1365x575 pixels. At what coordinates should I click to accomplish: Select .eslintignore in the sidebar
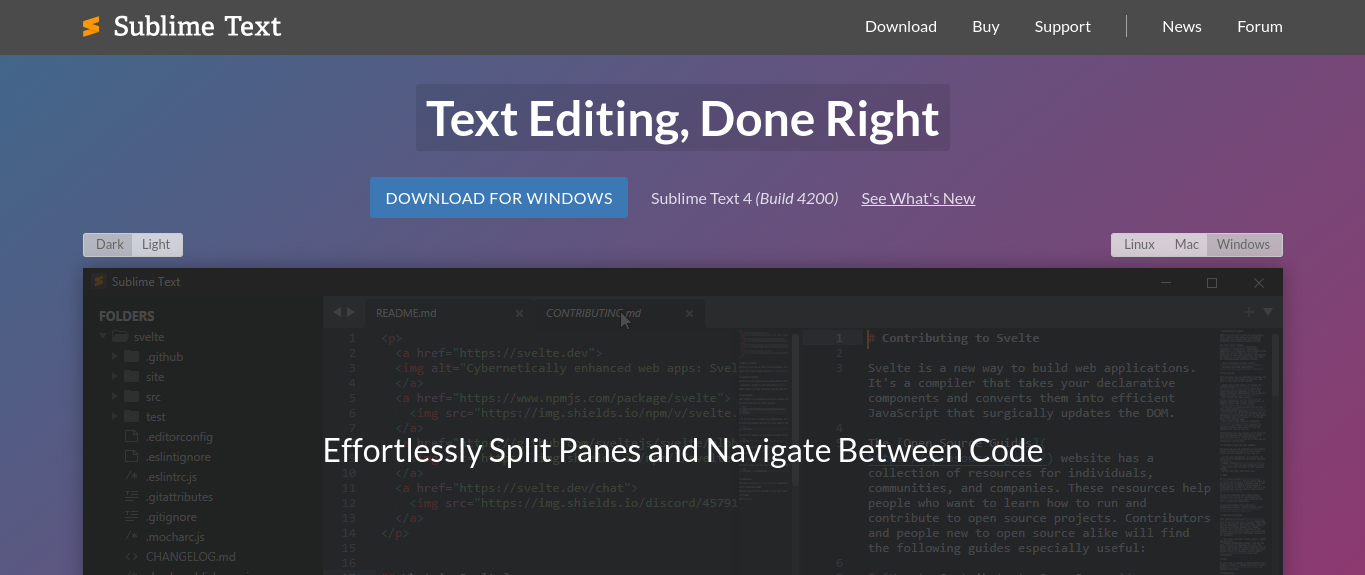[x=178, y=457]
